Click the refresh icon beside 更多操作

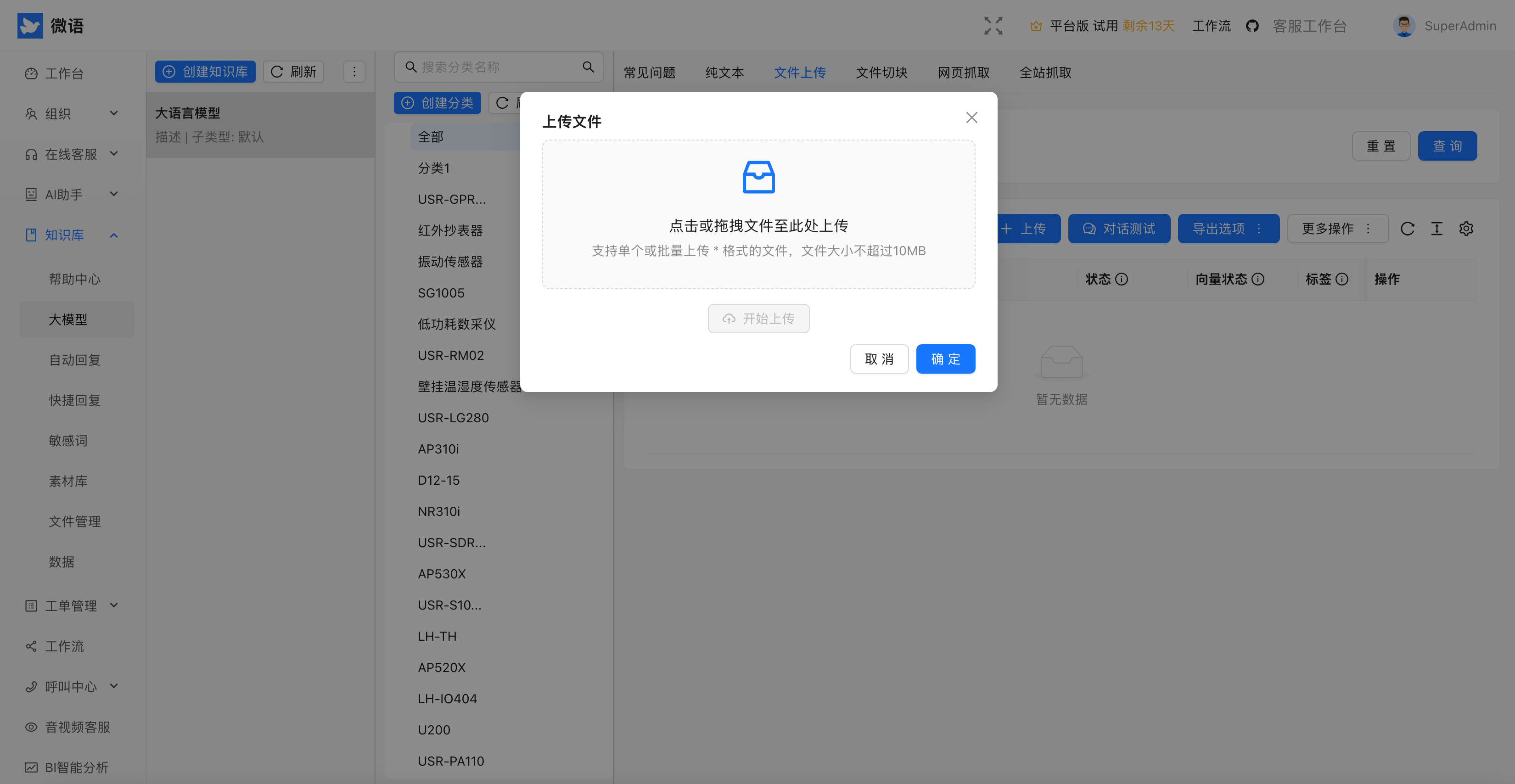point(1408,229)
